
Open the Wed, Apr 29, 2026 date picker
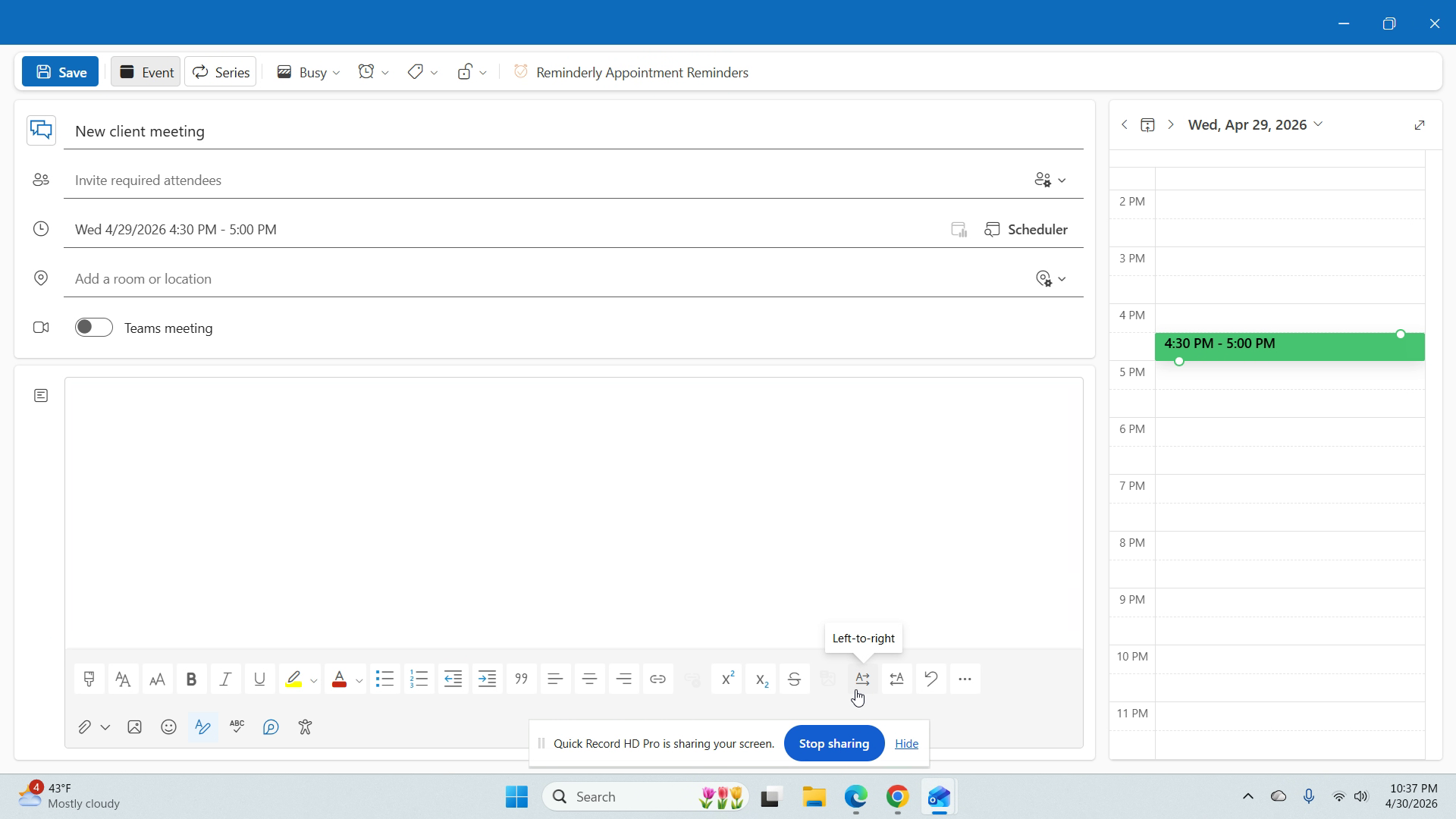coord(1255,125)
